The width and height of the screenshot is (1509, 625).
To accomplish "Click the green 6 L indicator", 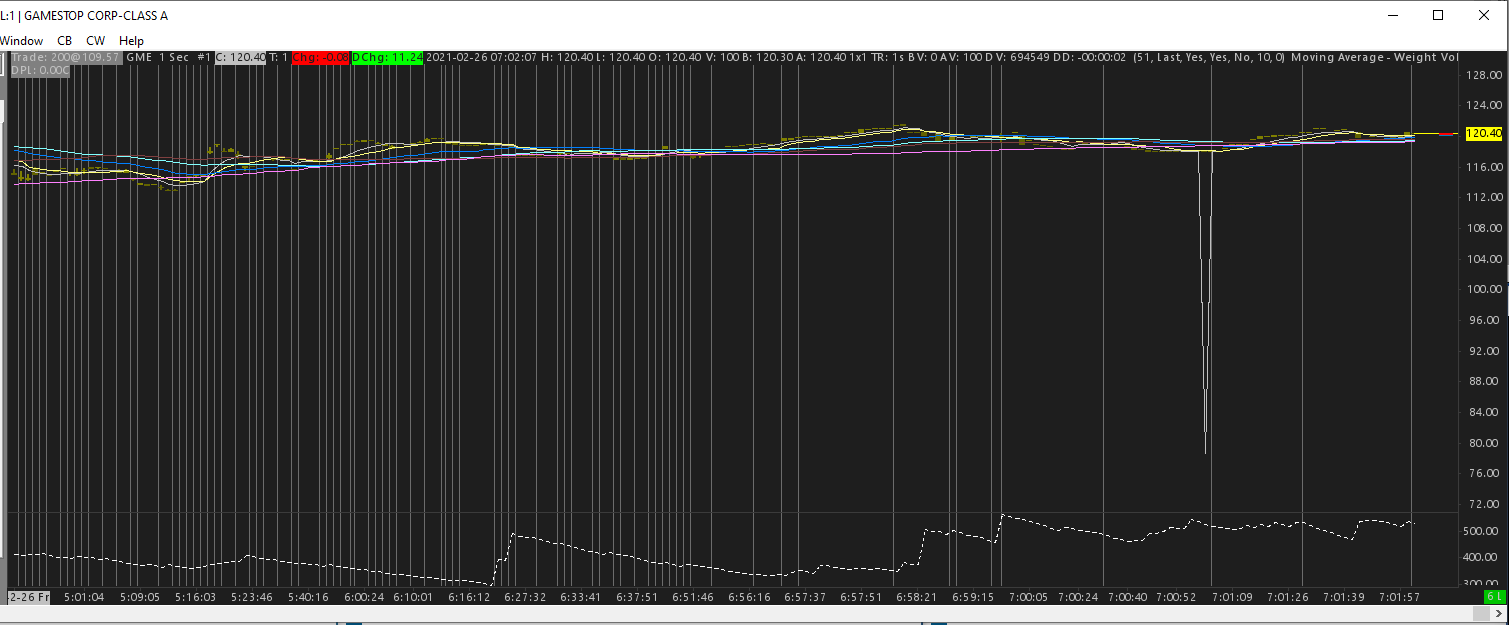I will click(x=1494, y=597).
